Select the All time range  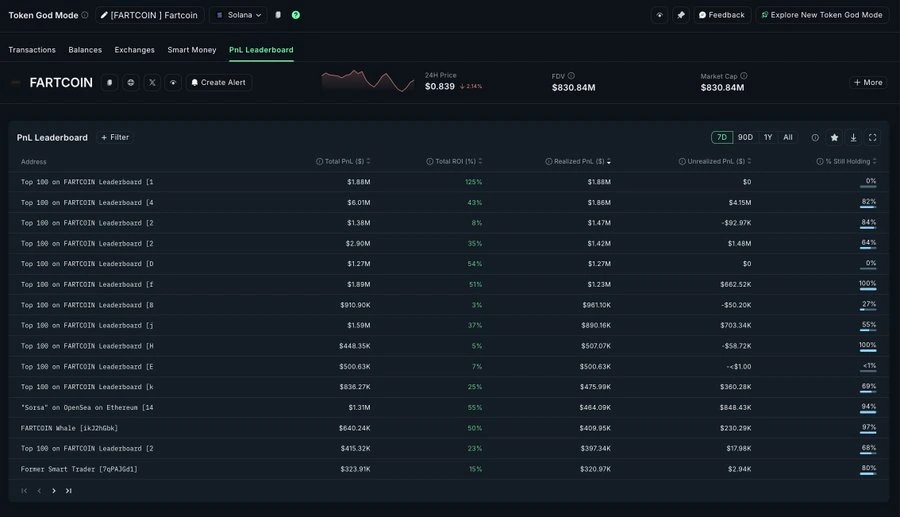tap(788, 137)
